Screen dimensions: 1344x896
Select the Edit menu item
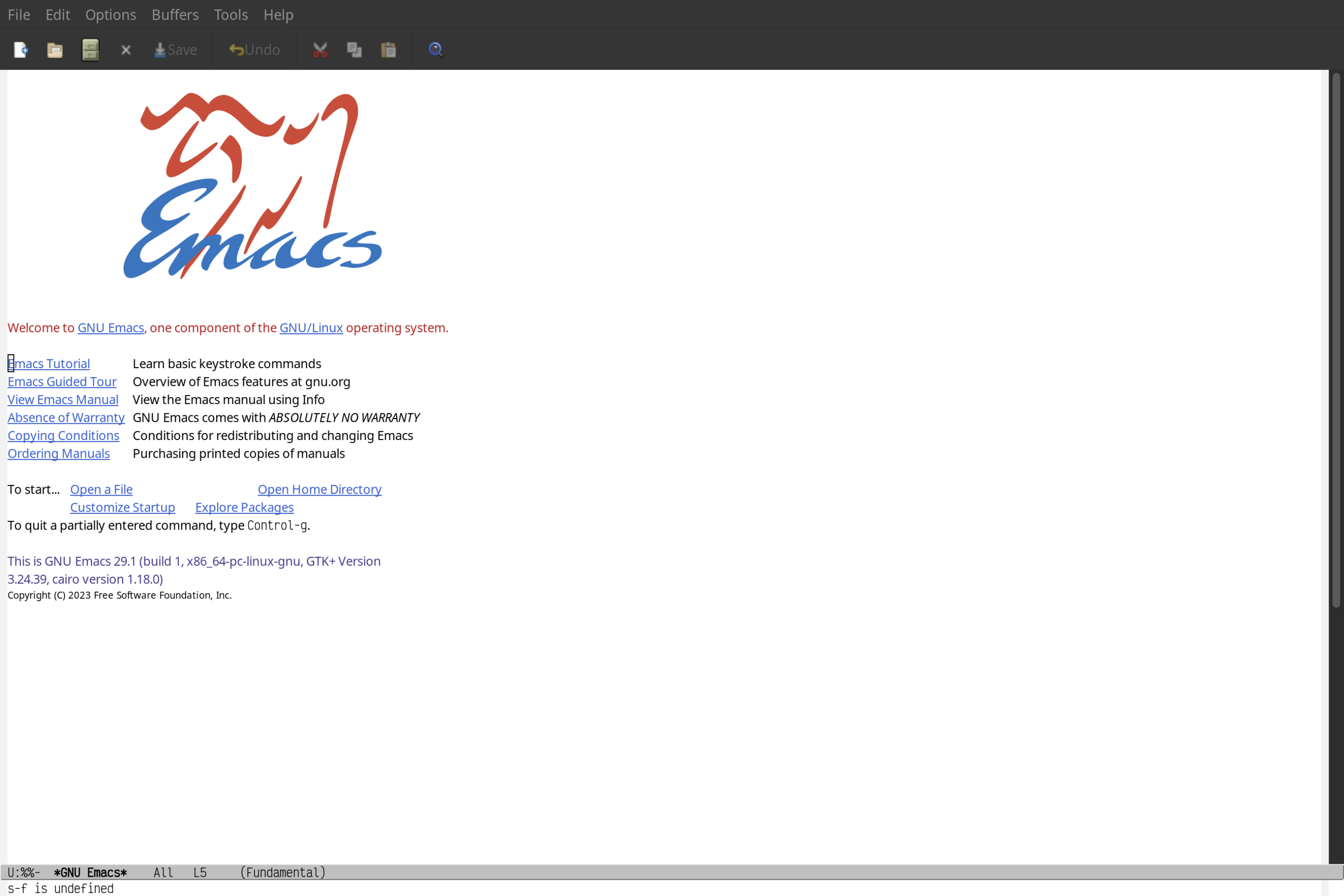57,14
